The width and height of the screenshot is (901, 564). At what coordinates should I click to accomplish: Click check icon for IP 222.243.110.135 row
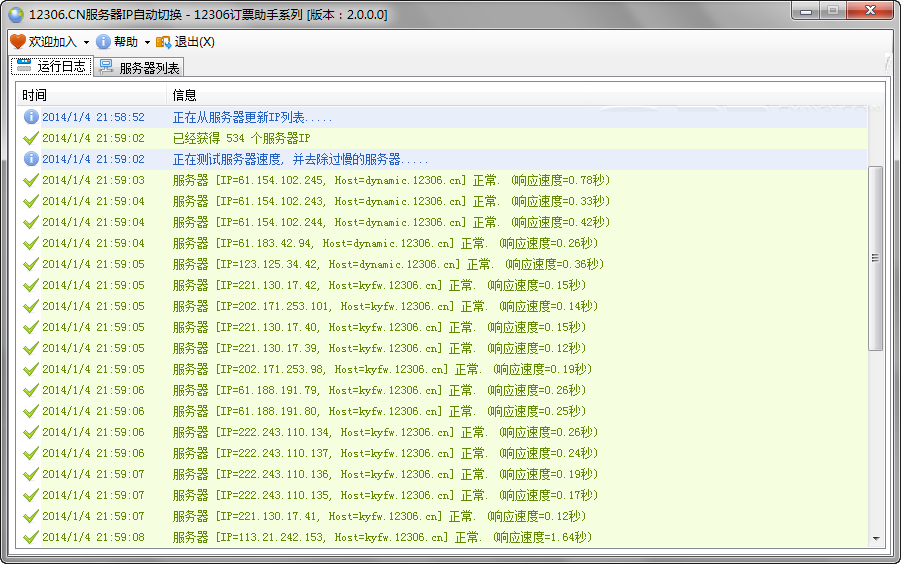pyautogui.click(x=31, y=495)
